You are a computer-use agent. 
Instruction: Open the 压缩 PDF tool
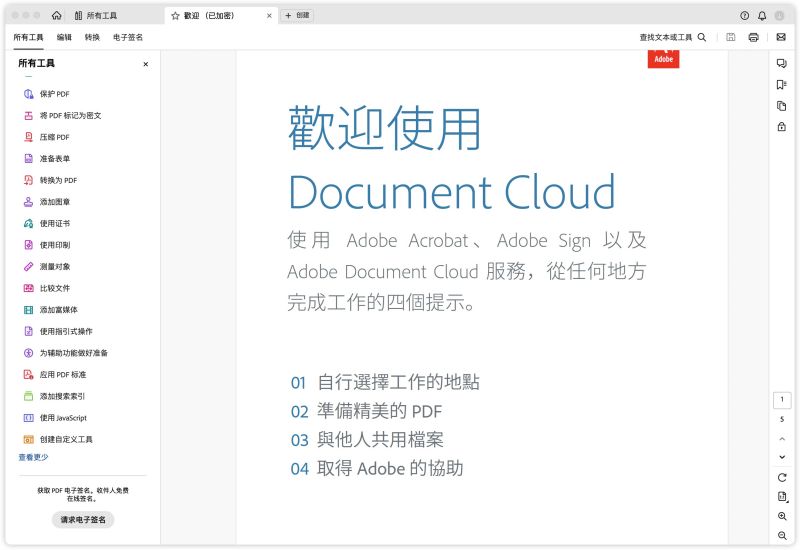coord(47,137)
